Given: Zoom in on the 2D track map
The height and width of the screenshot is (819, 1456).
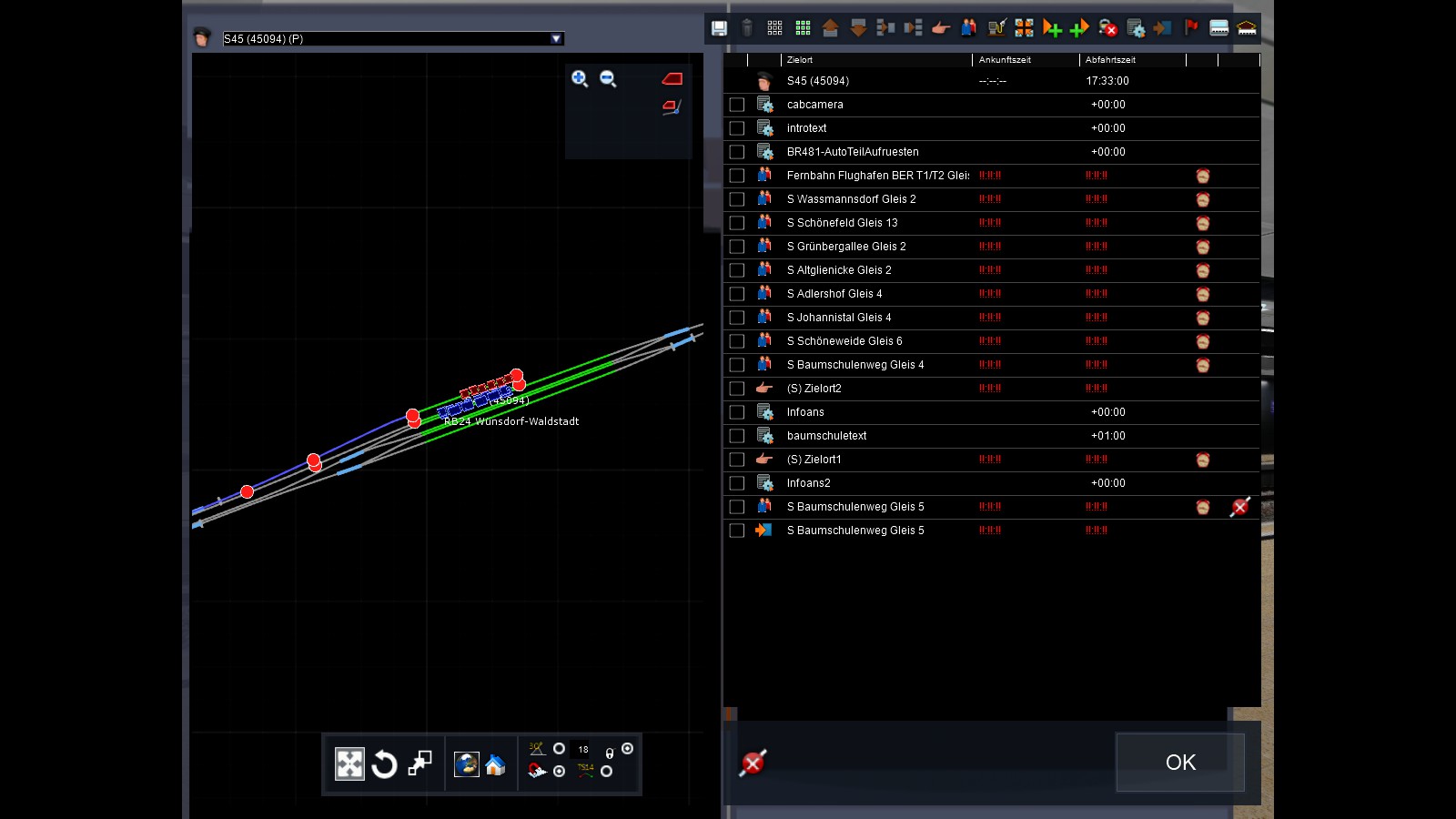Looking at the screenshot, I should pyautogui.click(x=580, y=79).
